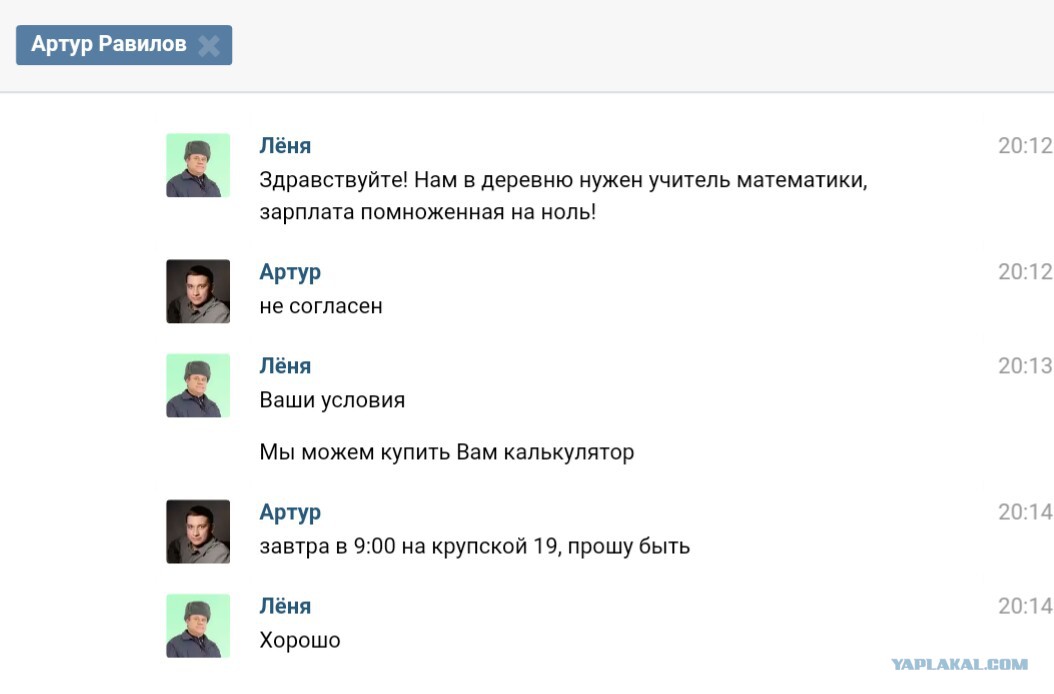Open Лёня's avatar next to 'Хорошо'
Image resolution: width=1054 pixels, height=694 pixels.
click(198, 625)
